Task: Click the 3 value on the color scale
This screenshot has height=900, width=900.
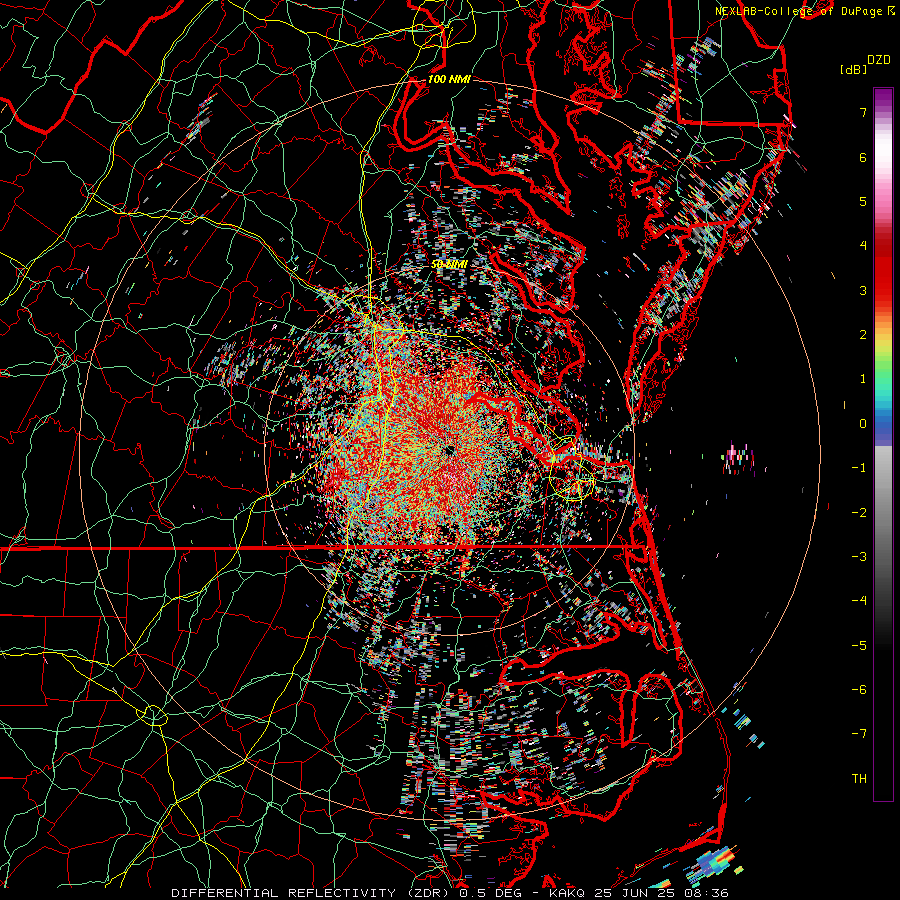Action: (x=863, y=290)
